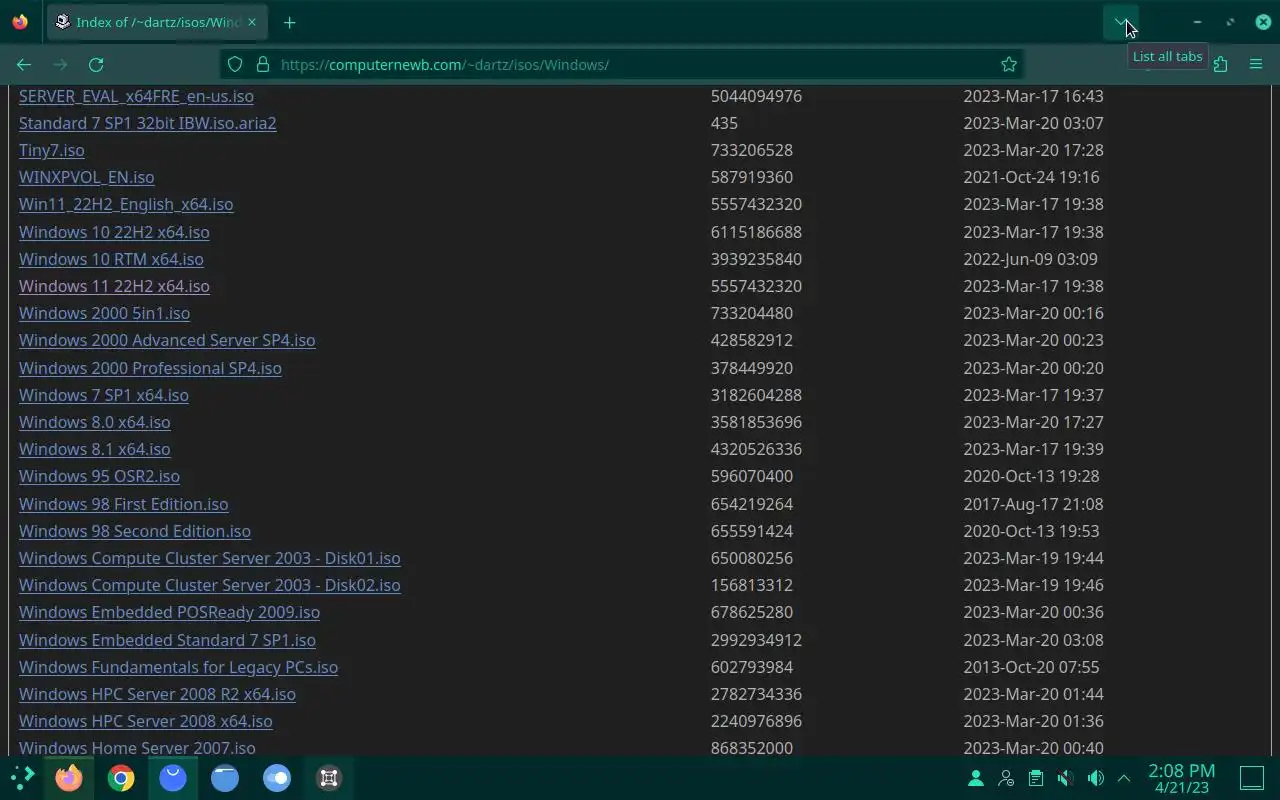Click Windows 8.0 x64.iso link

click(x=95, y=422)
